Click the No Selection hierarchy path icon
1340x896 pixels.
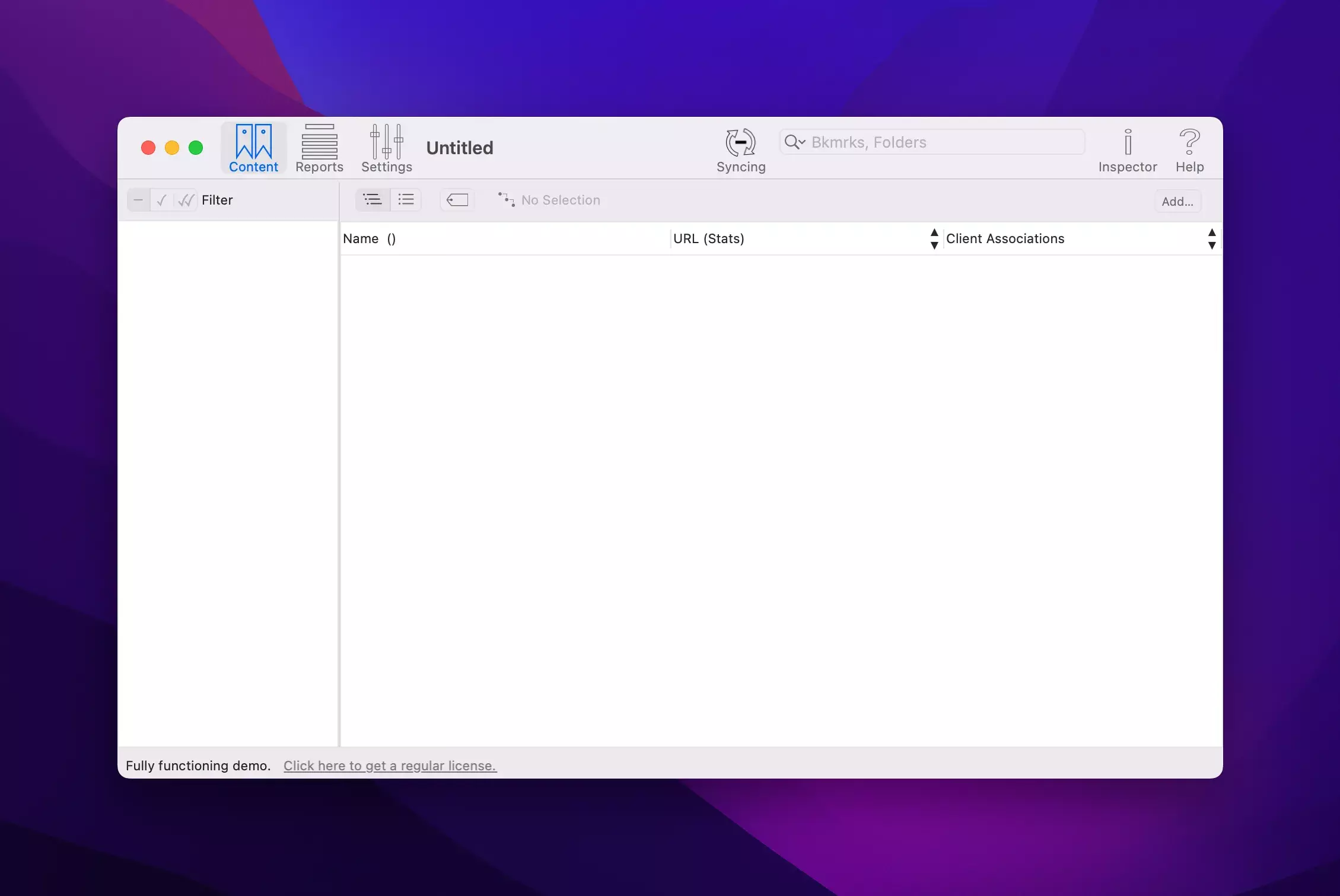(x=505, y=200)
